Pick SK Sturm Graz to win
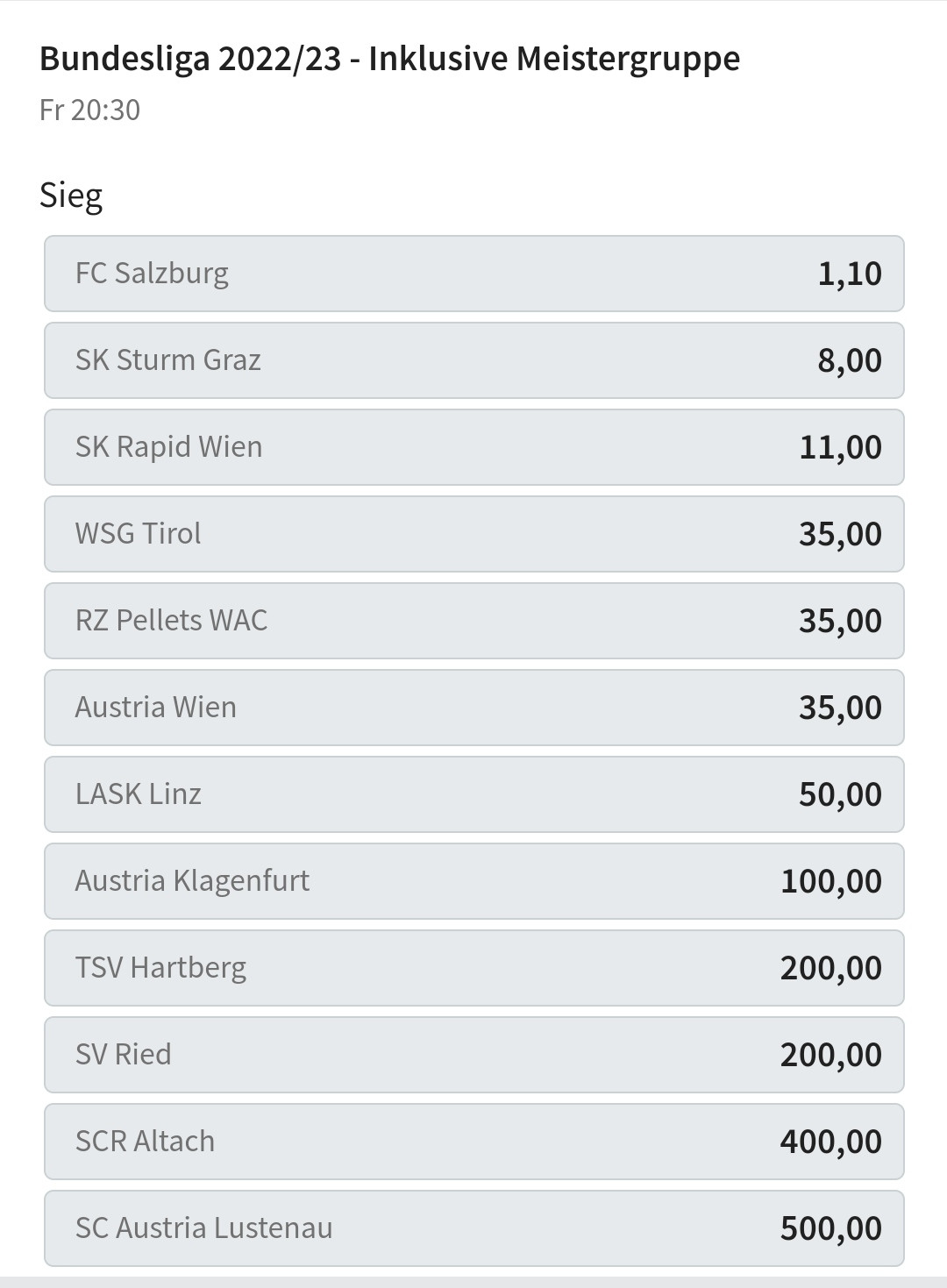 [x=473, y=360]
